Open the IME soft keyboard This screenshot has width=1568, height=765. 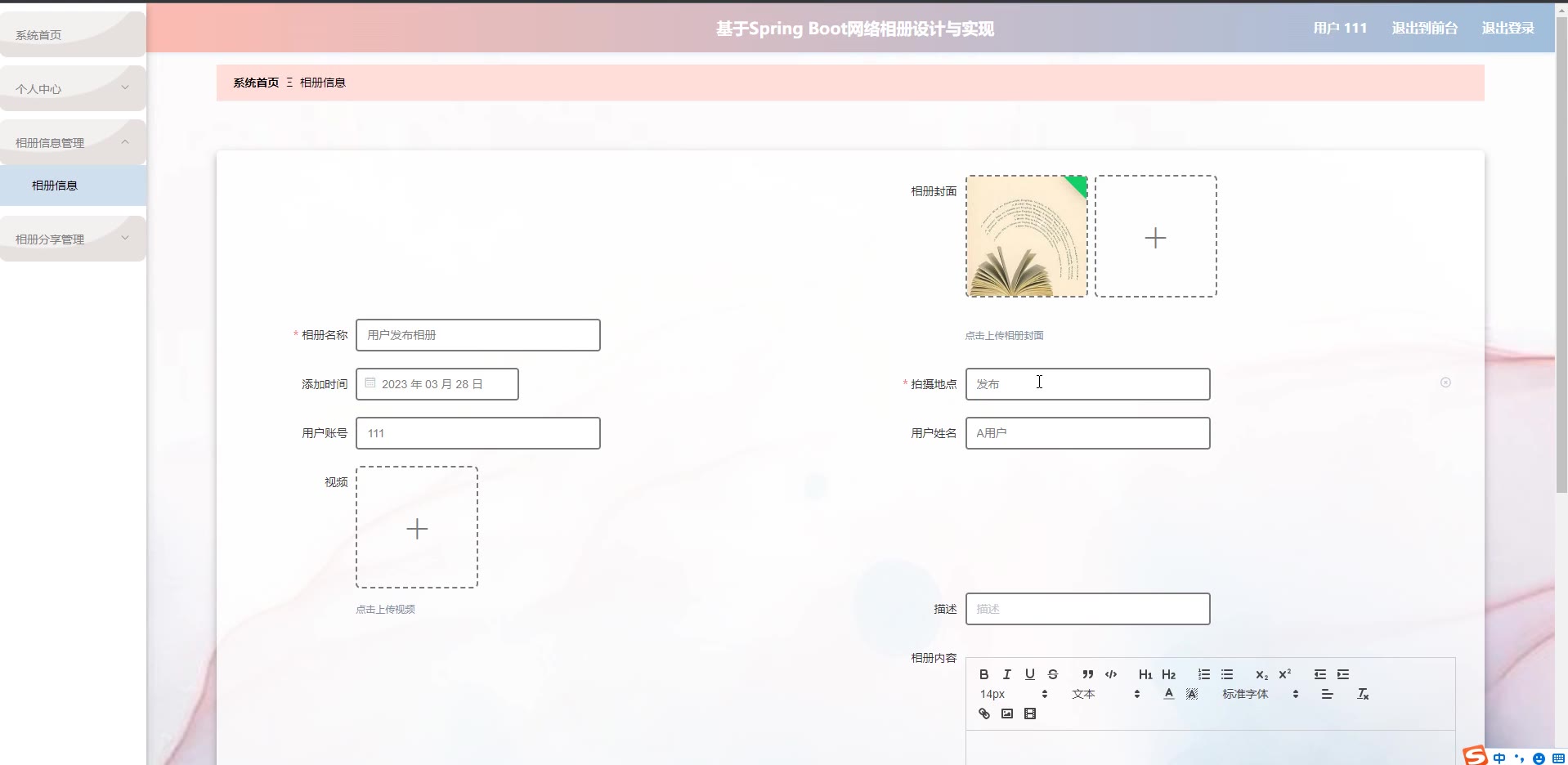pos(1558,758)
